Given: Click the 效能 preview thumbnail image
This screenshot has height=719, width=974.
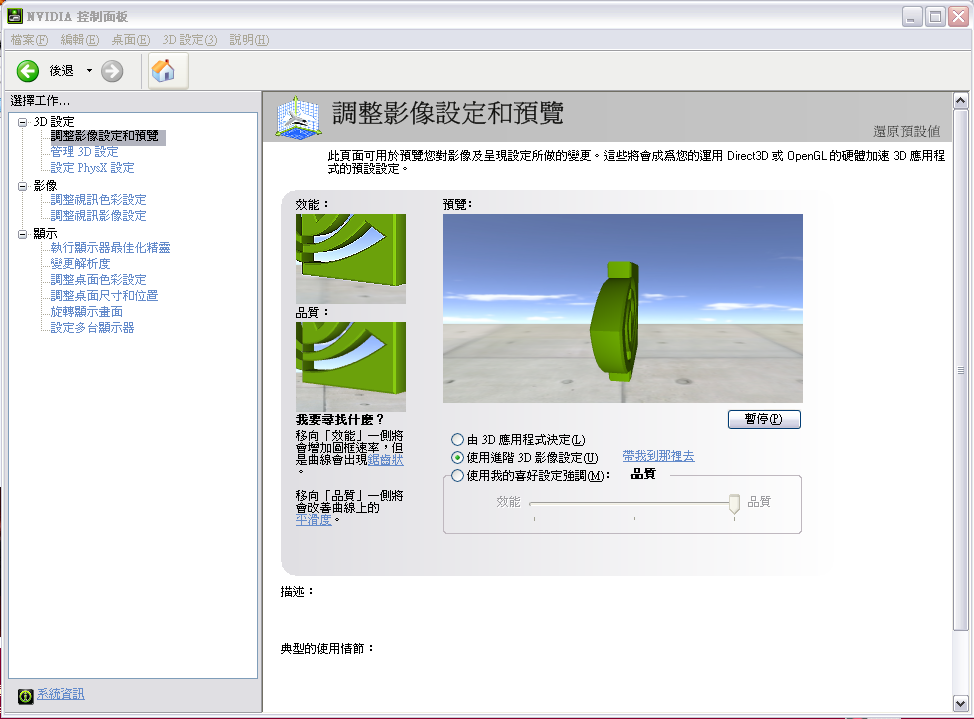Looking at the screenshot, I should (351, 258).
